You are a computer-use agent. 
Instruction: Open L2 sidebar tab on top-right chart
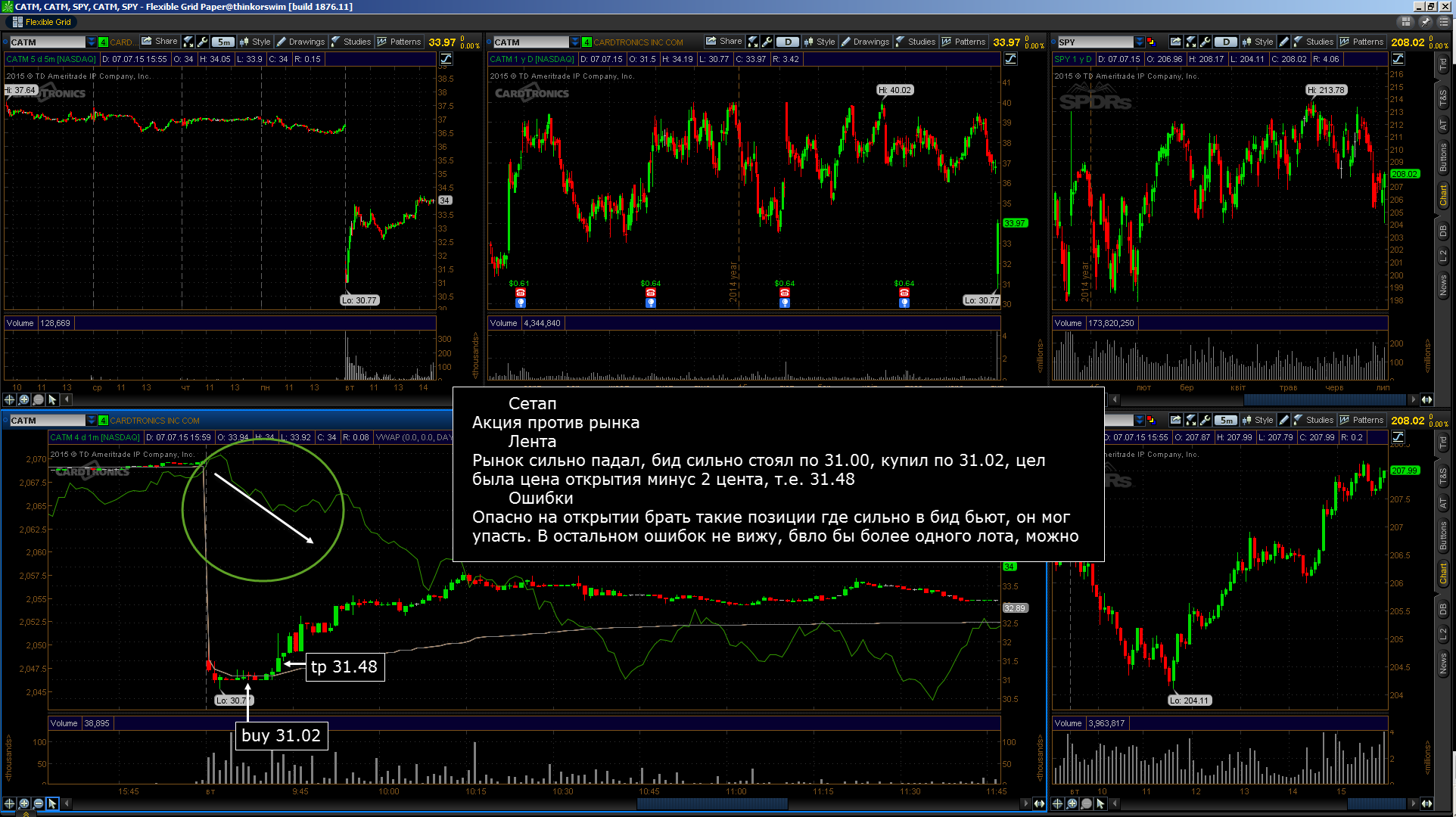click(x=1443, y=257)
